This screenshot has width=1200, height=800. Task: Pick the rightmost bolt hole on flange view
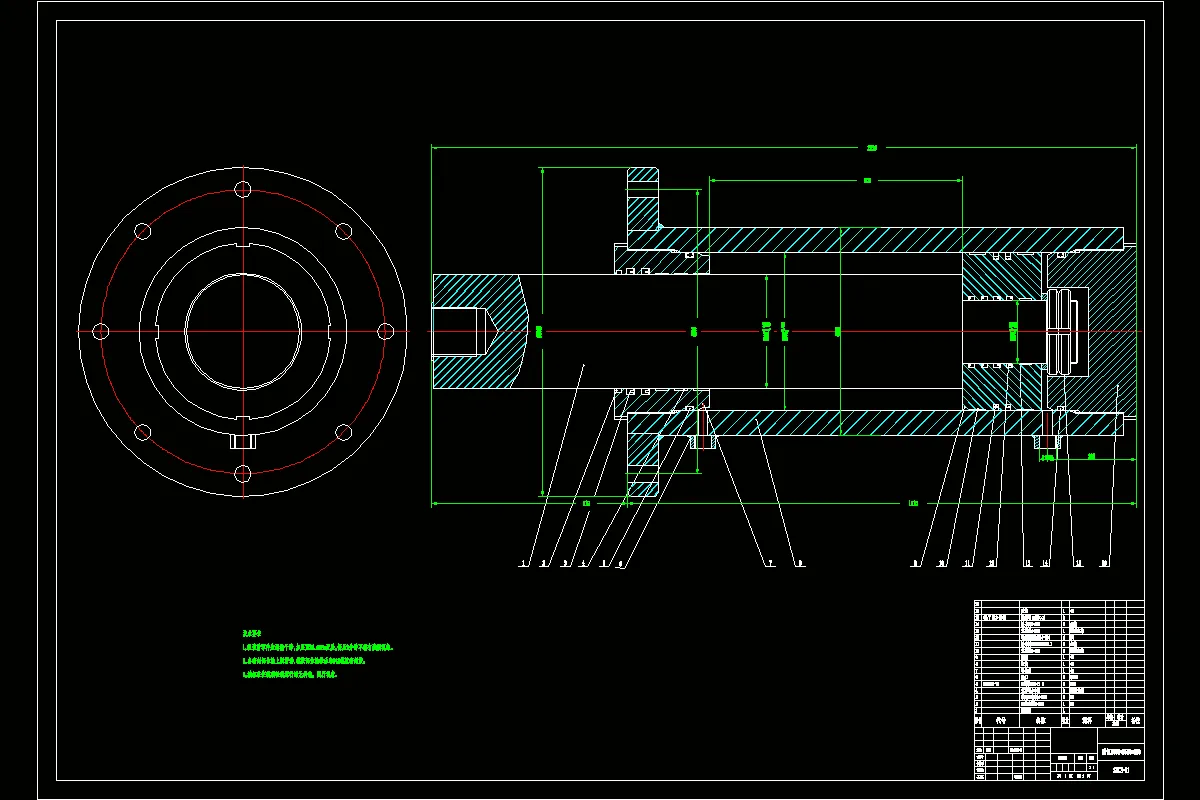point(384,331)
